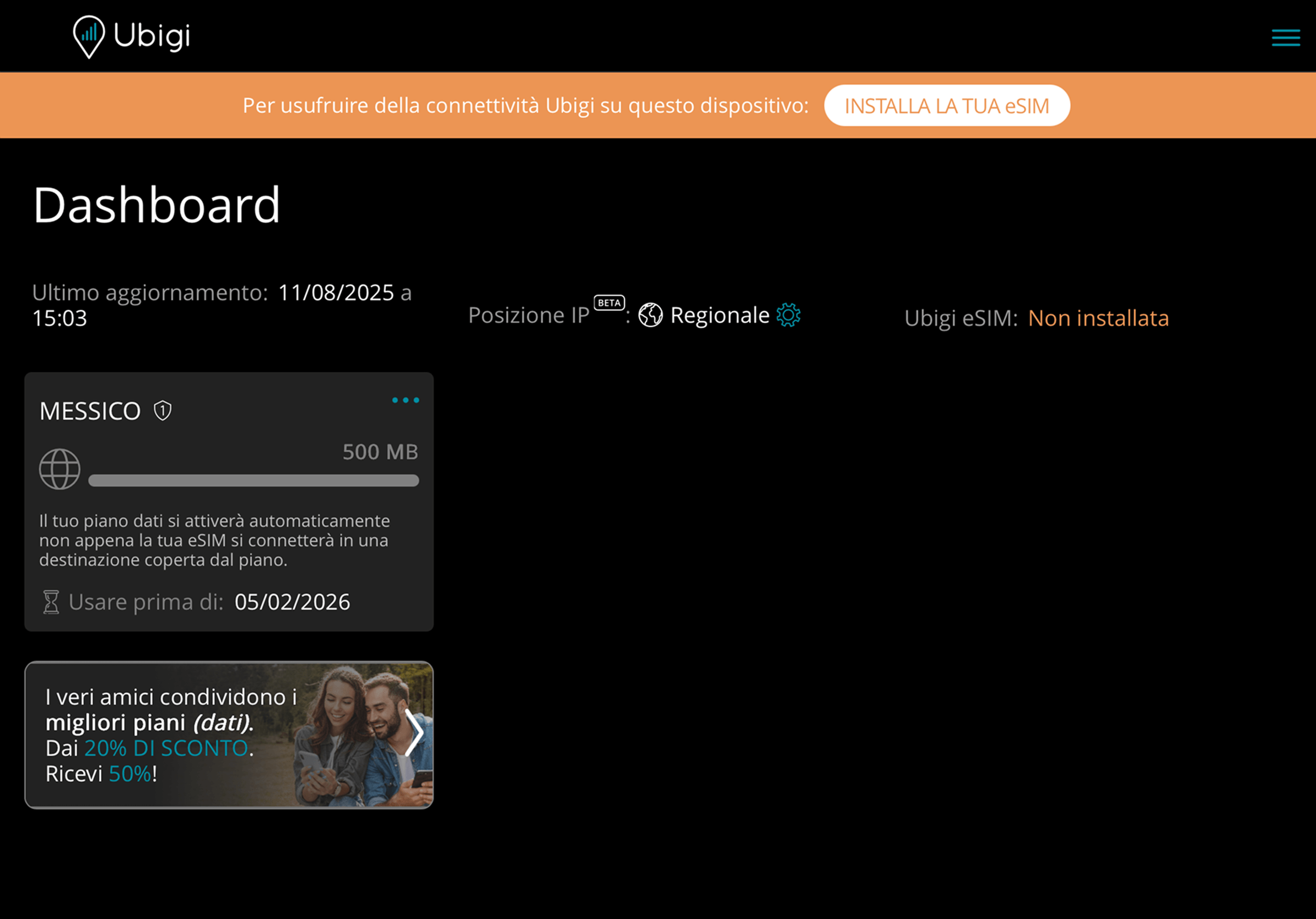Open the friends referral discount banner

coord(229,735)
